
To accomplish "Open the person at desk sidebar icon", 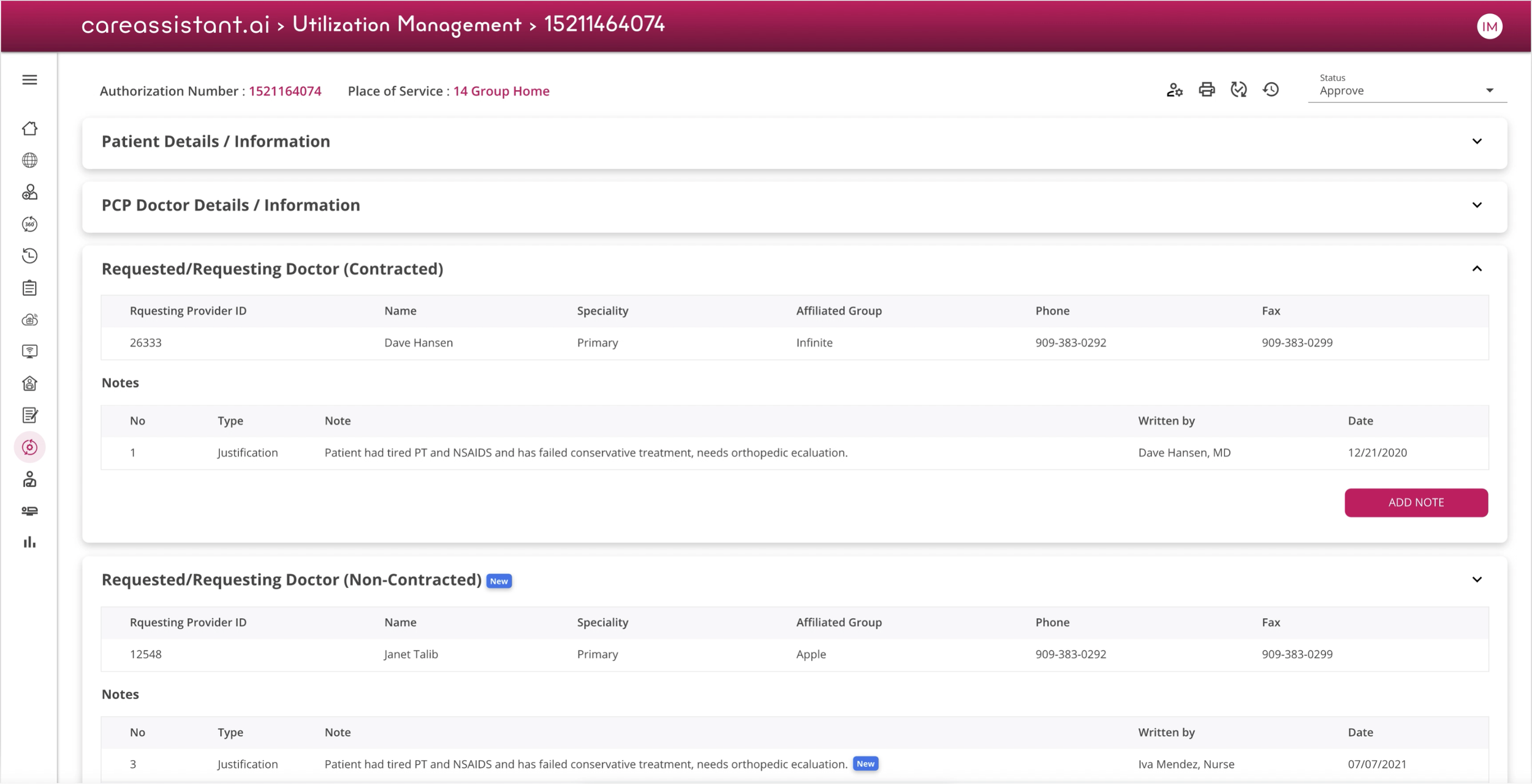I will click(x=29, y=479).
